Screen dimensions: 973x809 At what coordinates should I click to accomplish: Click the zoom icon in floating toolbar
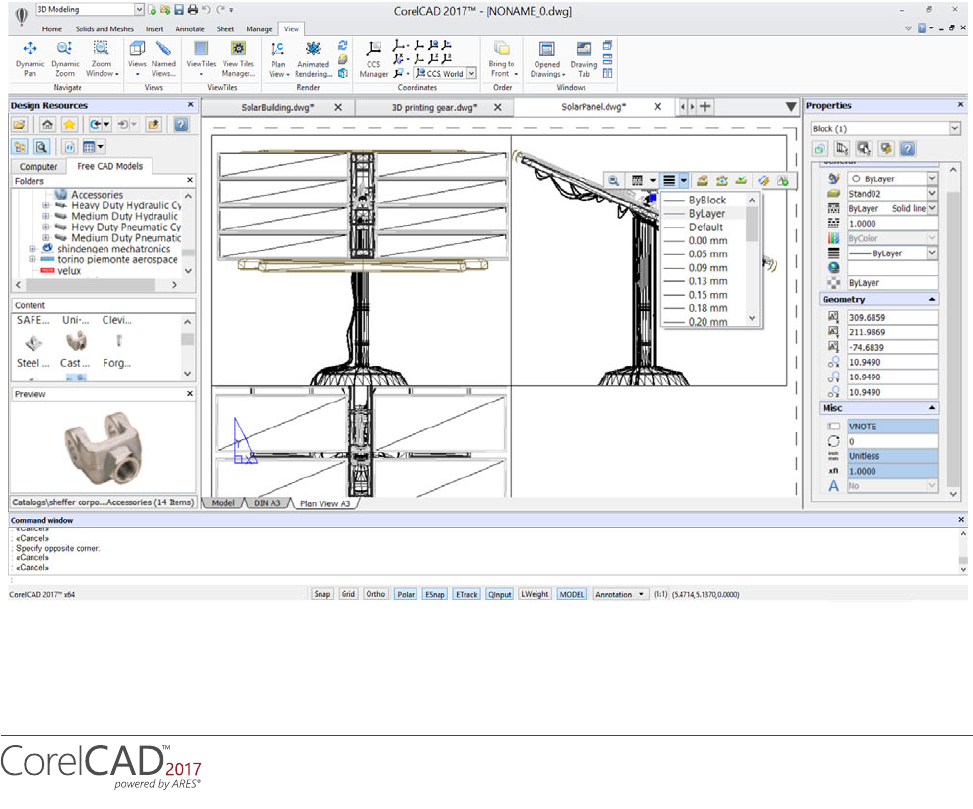[x=613, y=181]
